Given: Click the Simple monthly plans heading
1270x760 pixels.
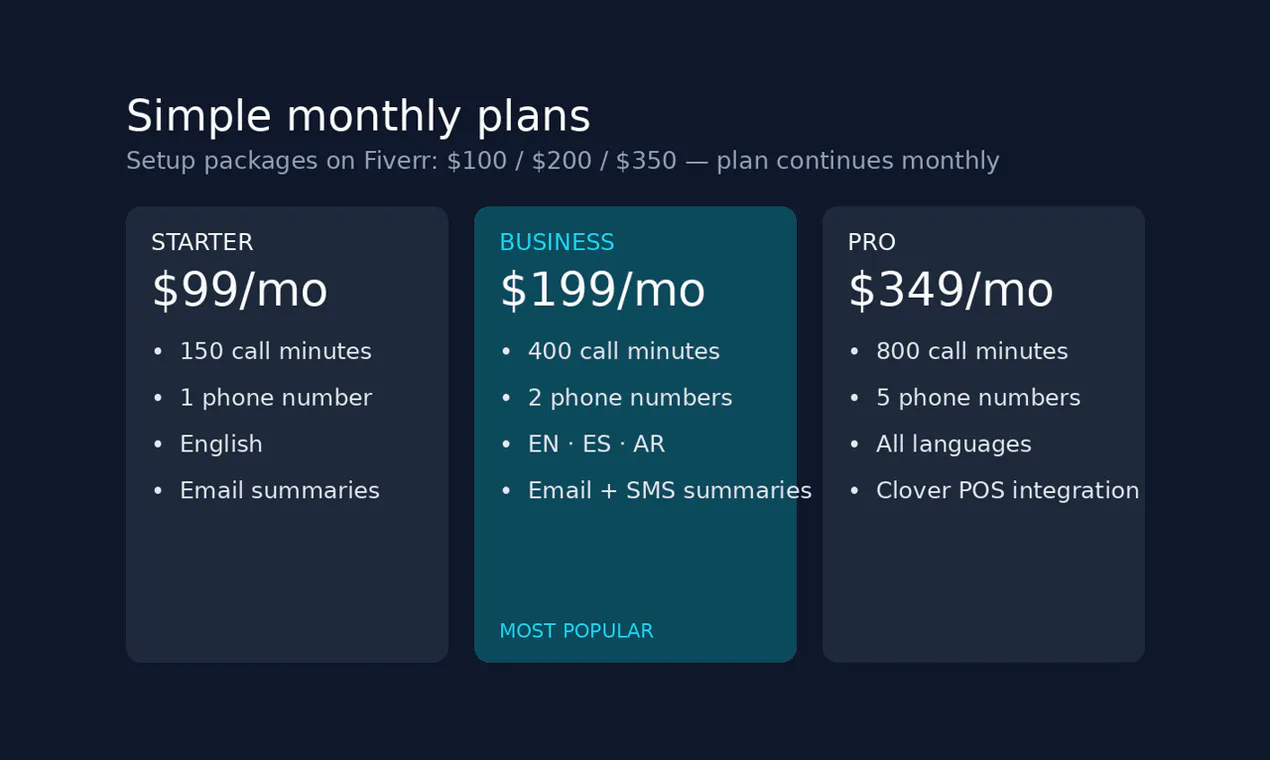Looking at the screenshot, I should point(358,117).
